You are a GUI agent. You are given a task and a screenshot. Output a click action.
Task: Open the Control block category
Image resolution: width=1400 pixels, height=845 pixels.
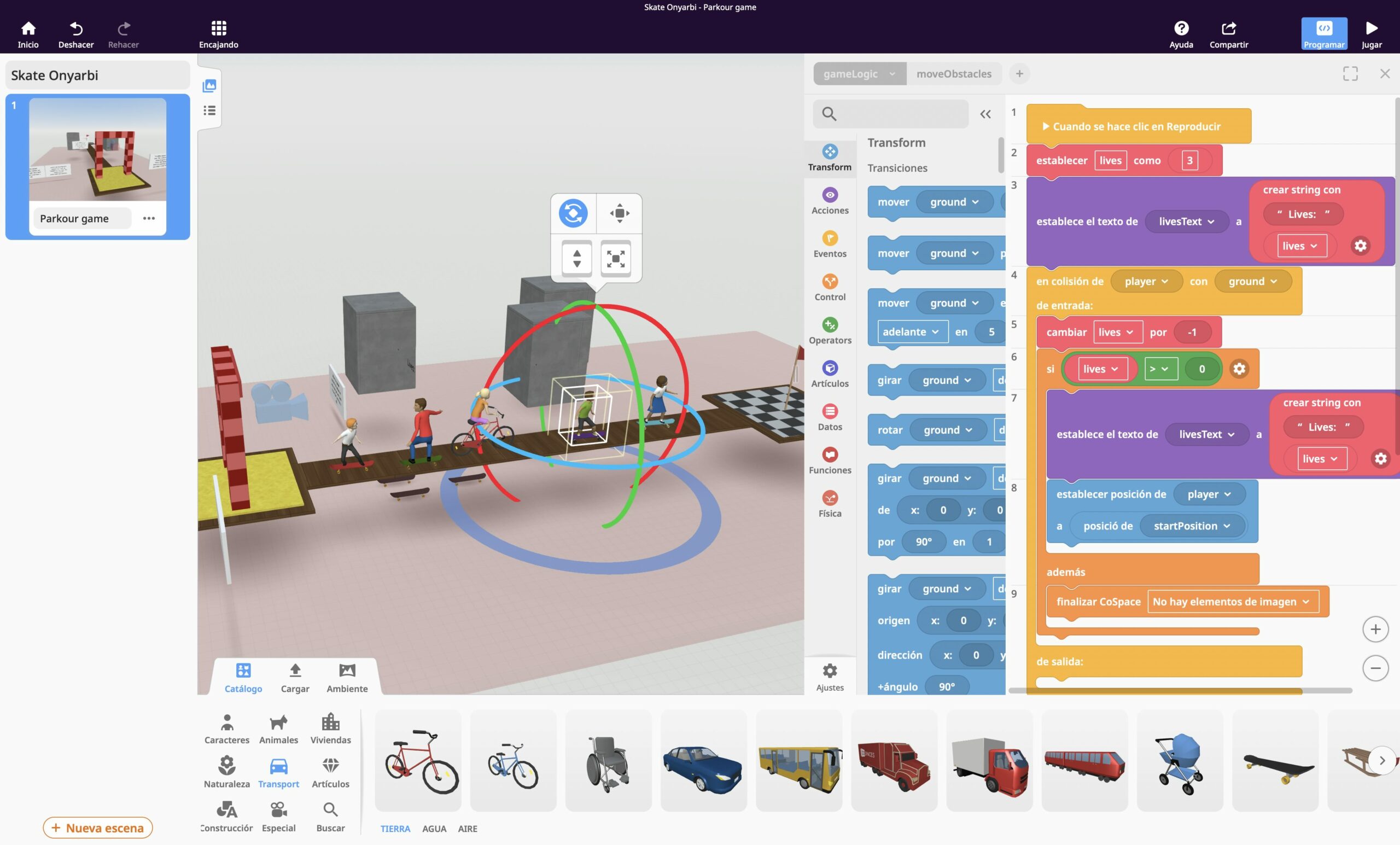(830, 288)
